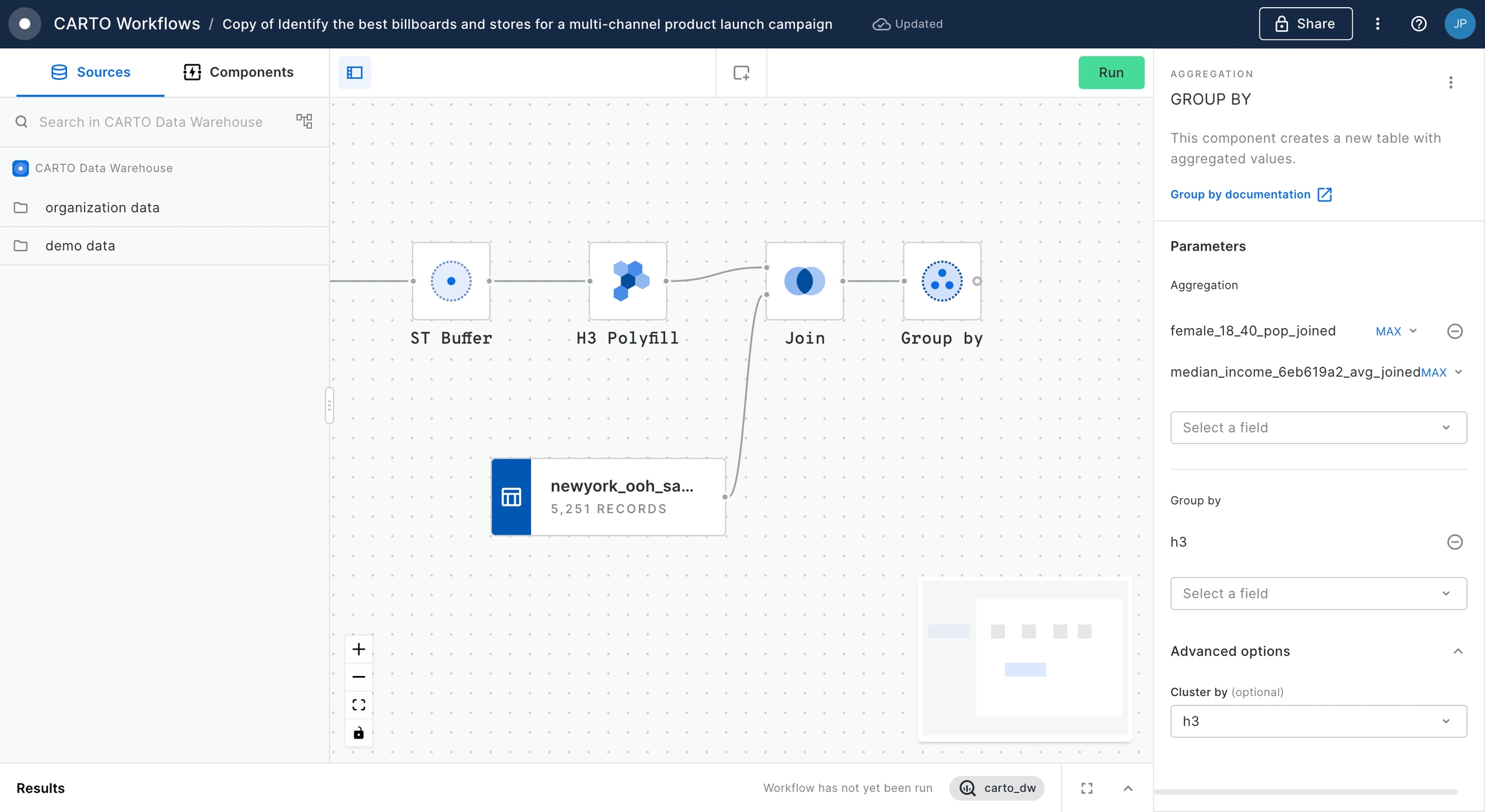Select the Join node
Viewport: 1485px width, 812px height.
coord(804,281)
